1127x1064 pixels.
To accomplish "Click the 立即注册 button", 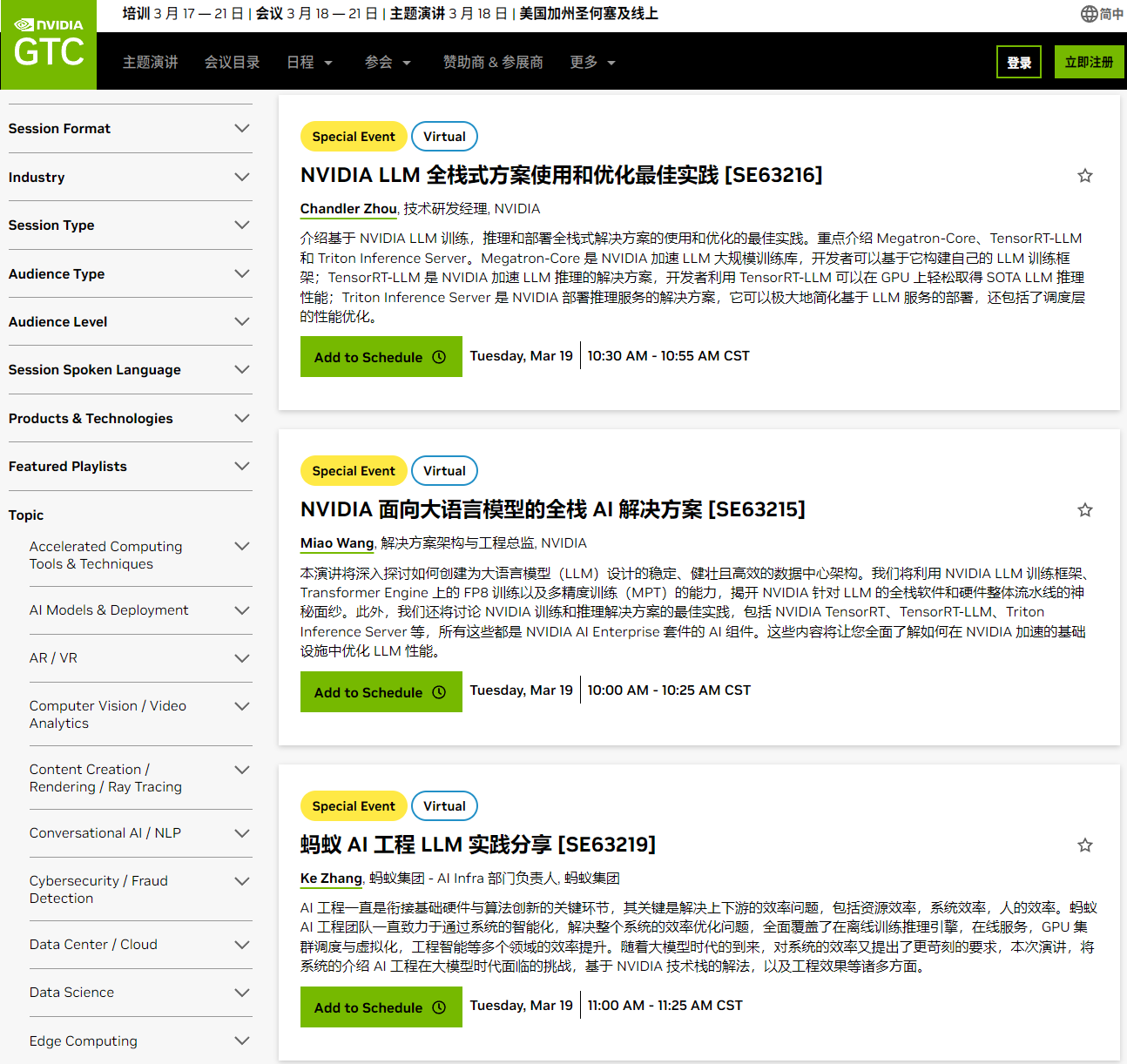I will [1090, 62].
